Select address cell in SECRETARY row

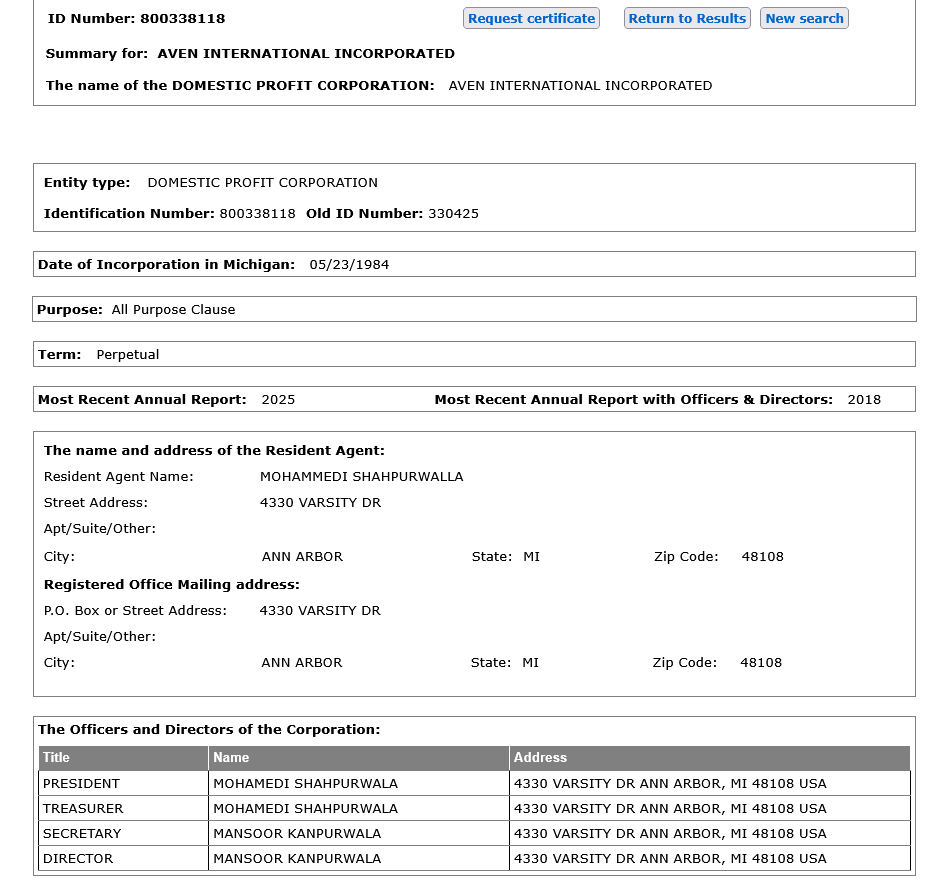(x=710, y=833)
